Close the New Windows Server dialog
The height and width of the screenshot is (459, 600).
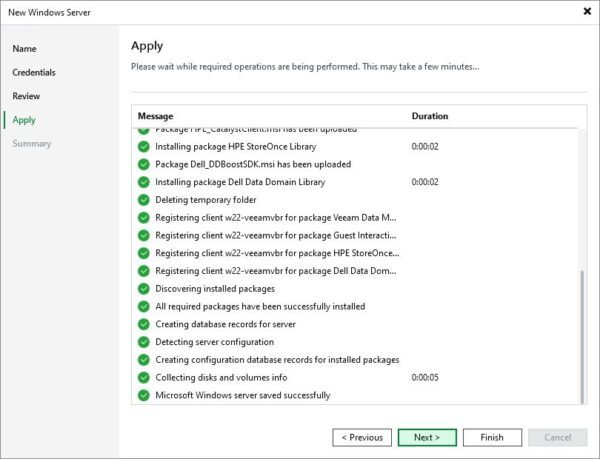point(587,11)
